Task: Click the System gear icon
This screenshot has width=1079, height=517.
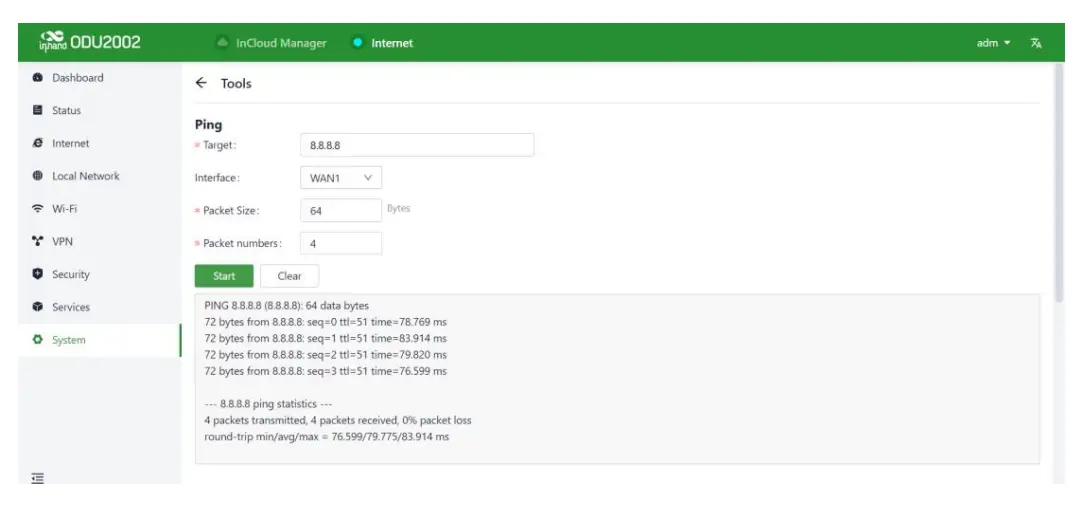Action: 38,340
